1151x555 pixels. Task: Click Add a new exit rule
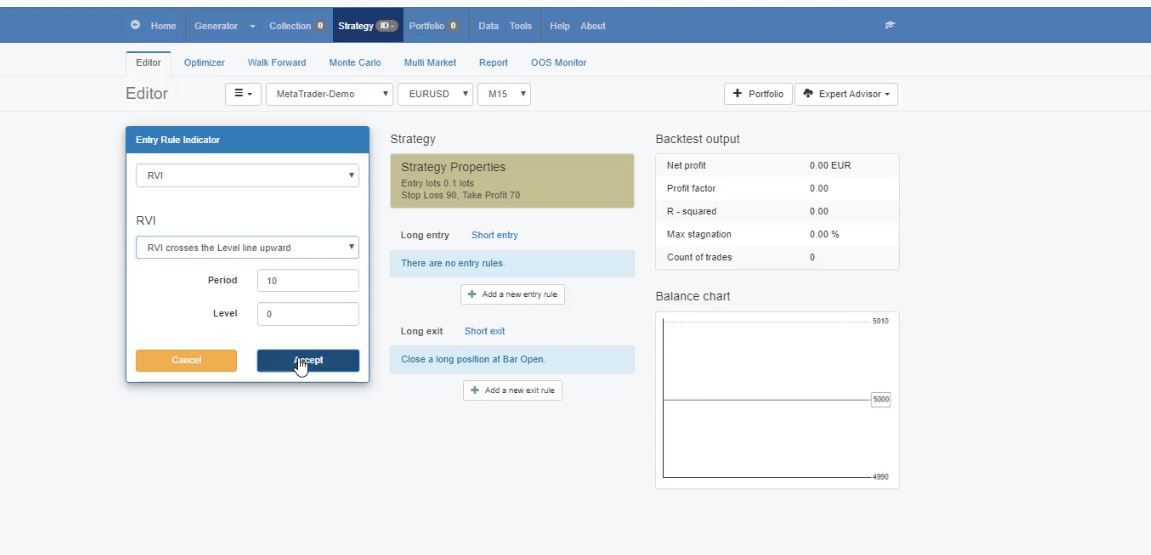click(x=513, y=390)
